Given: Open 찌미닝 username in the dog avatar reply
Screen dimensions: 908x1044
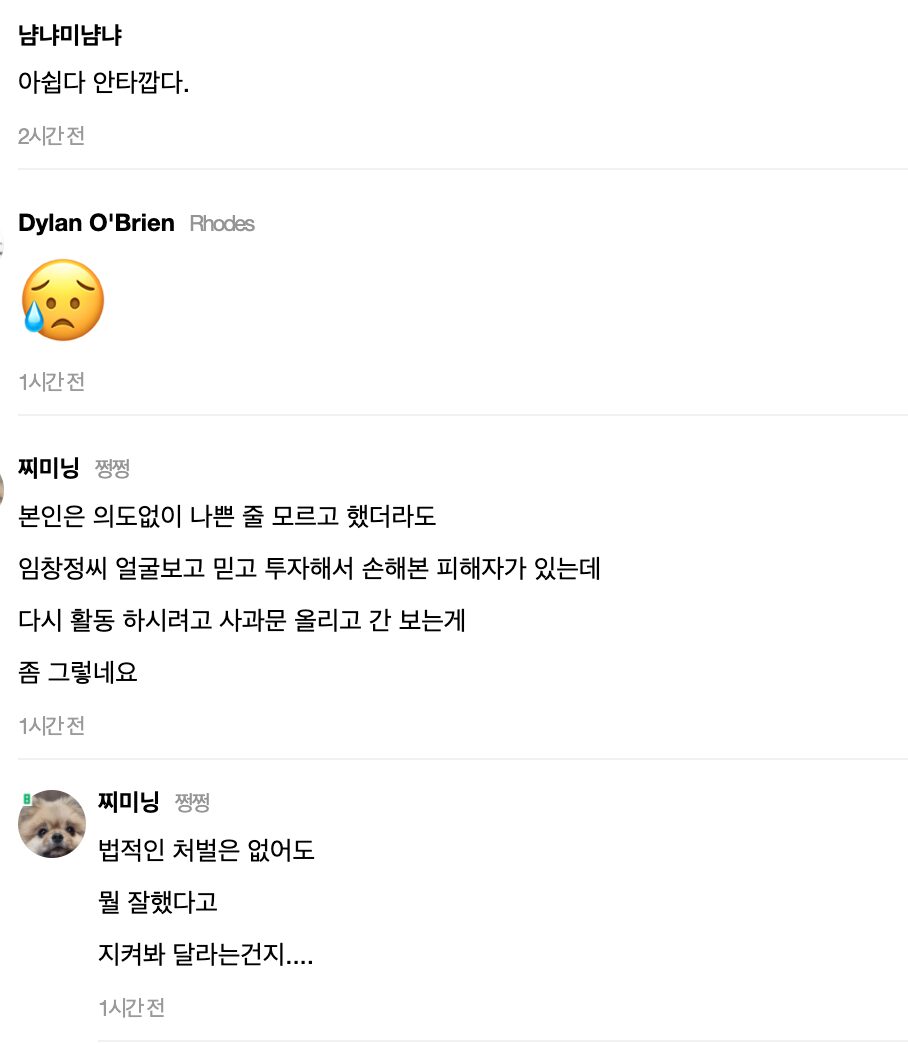Looking at the screenshot, I should [129, 802].
